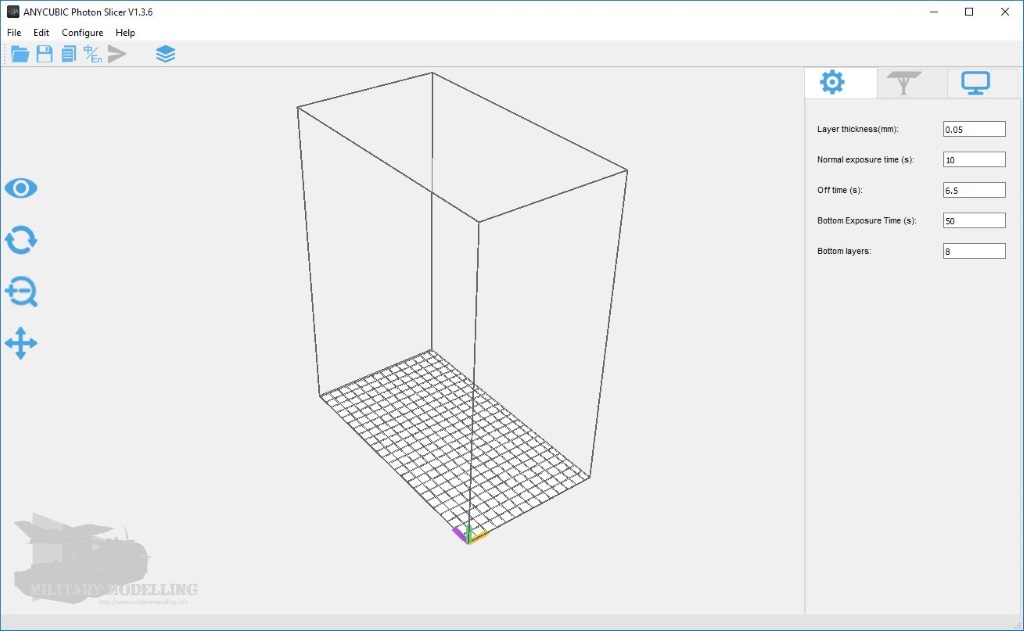Image resolution: width=1024 pixels, height=631 pixels.
Task: Click the 'Off time (s):' label
Action: pos(839,190)
